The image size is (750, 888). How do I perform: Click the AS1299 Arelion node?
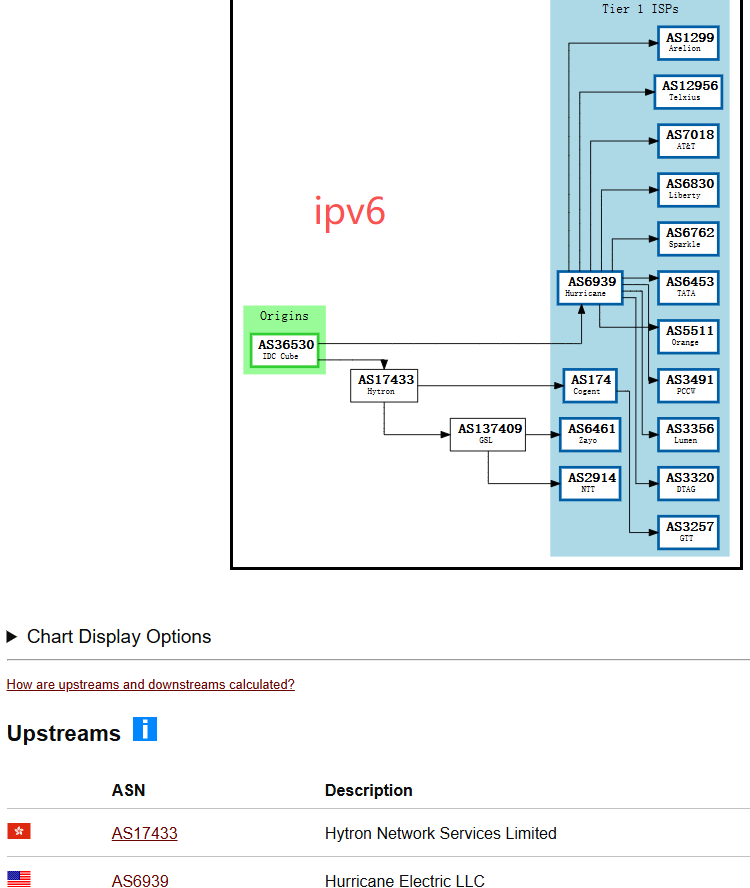[689, 43]
